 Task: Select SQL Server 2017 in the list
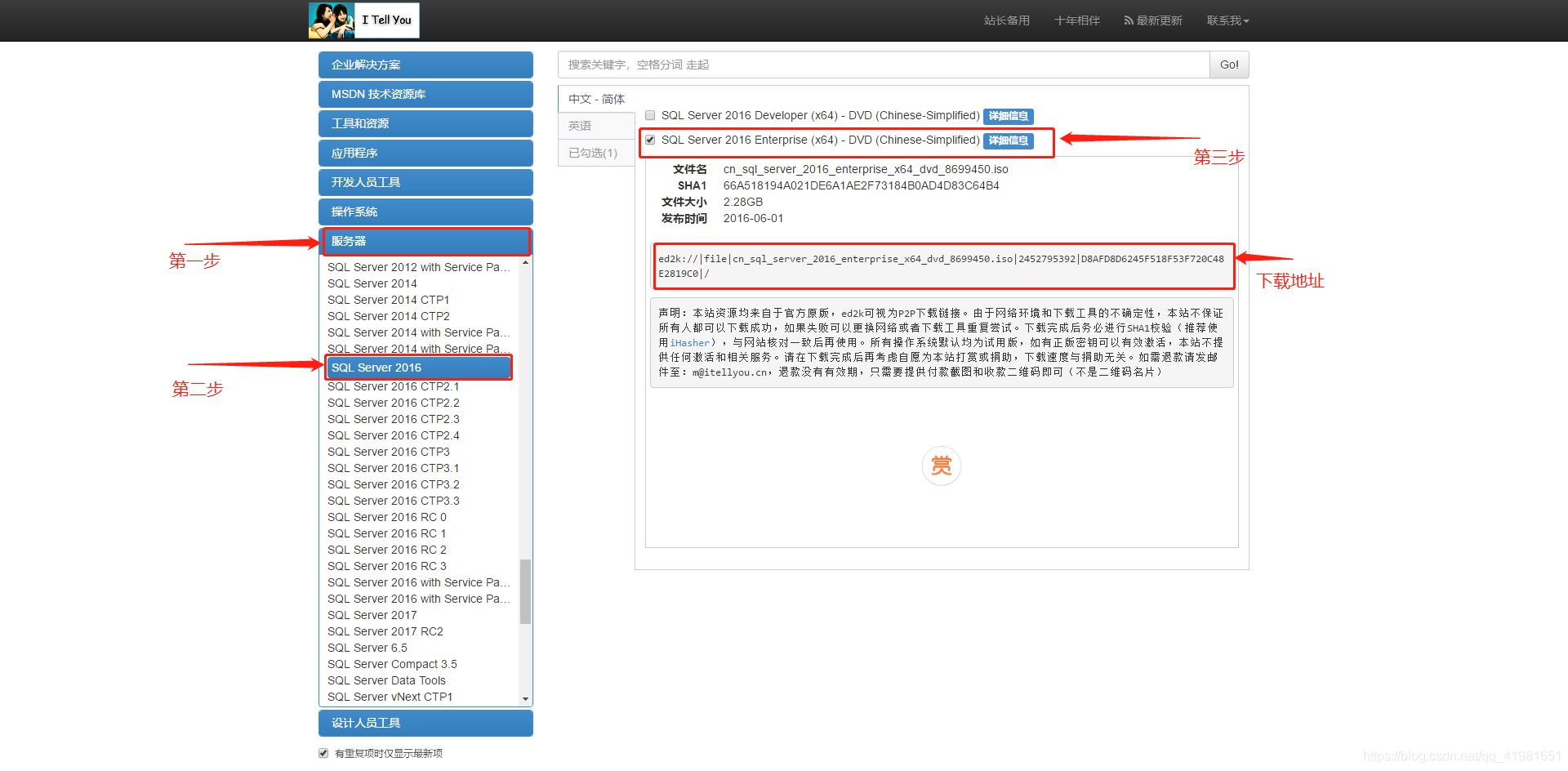tap(372, 615)
